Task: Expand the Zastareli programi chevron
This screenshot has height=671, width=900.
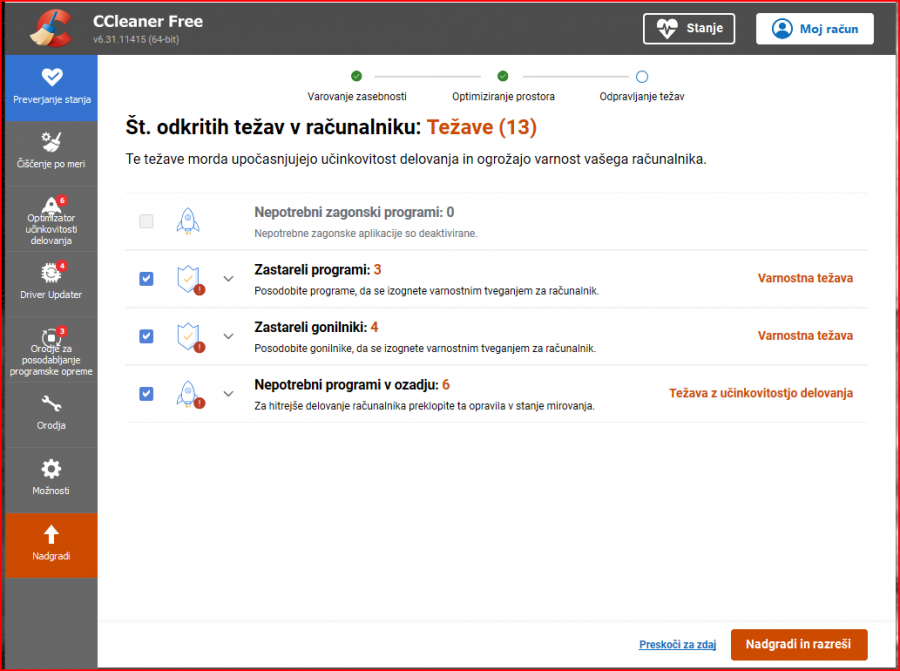Action: point(228,279)
